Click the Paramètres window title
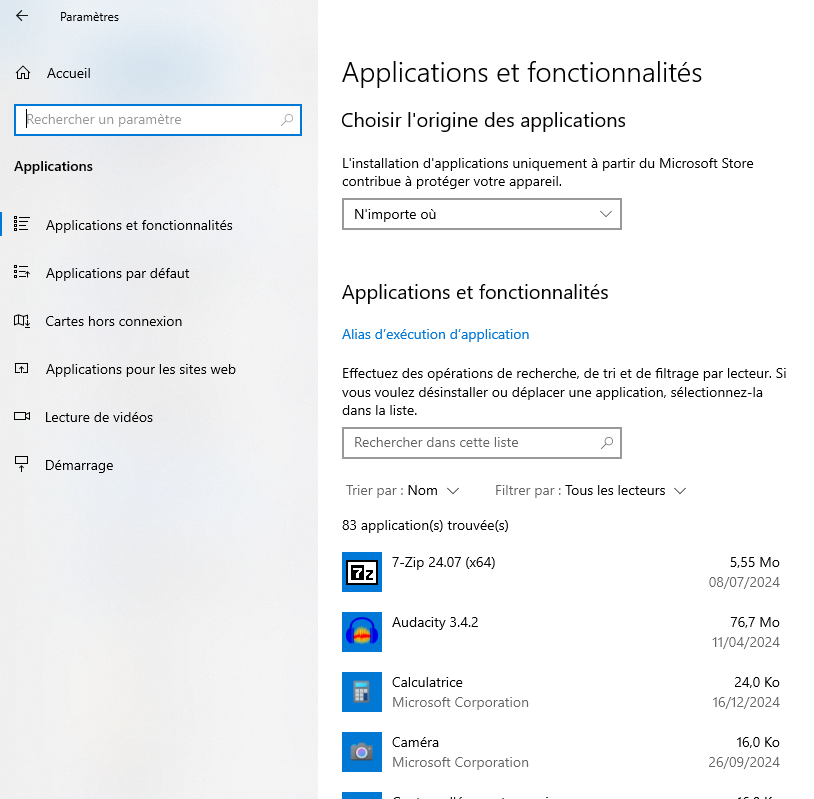Screen dimensions: 814x799 (89, 17)
